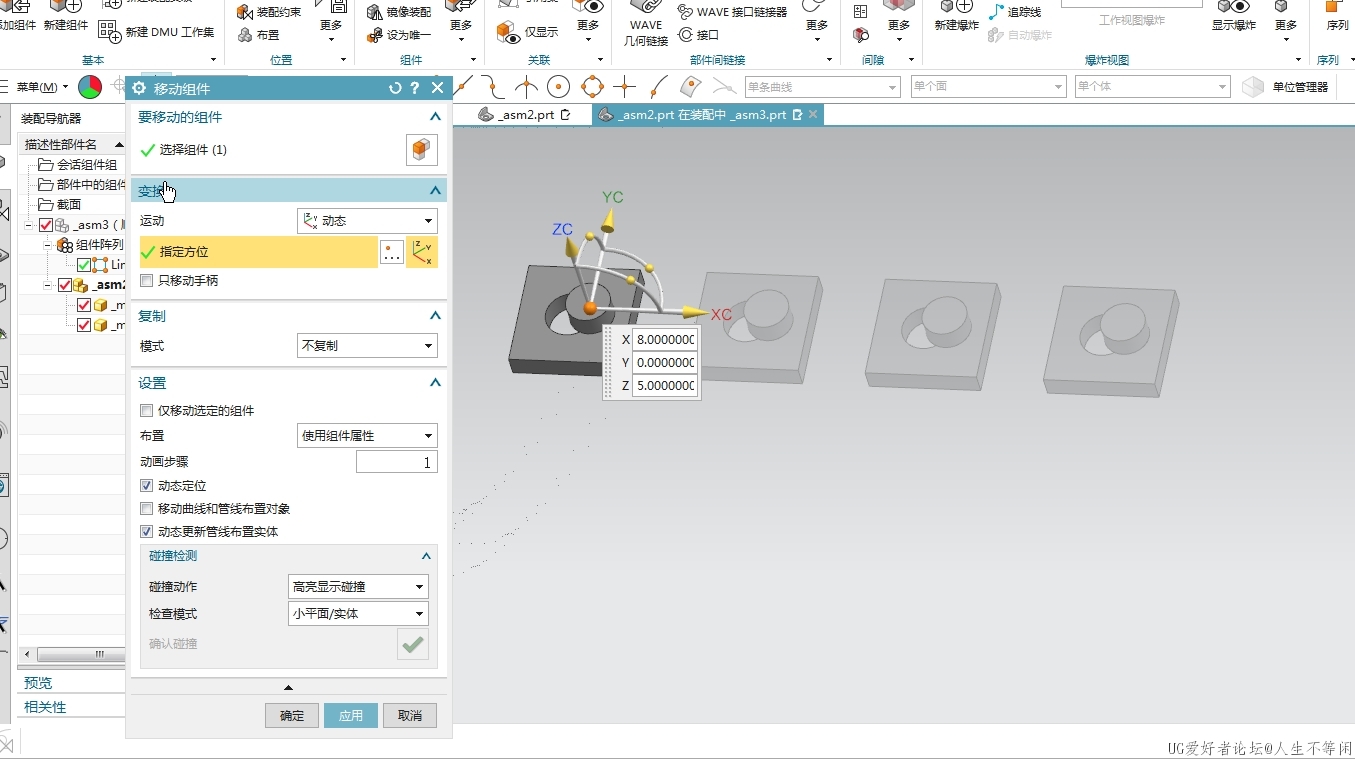The height and width of the screenshot is (760, 1355).
Task: Click the 接口 interface icon
Action: pyautogui.click(x=685, y=35)
